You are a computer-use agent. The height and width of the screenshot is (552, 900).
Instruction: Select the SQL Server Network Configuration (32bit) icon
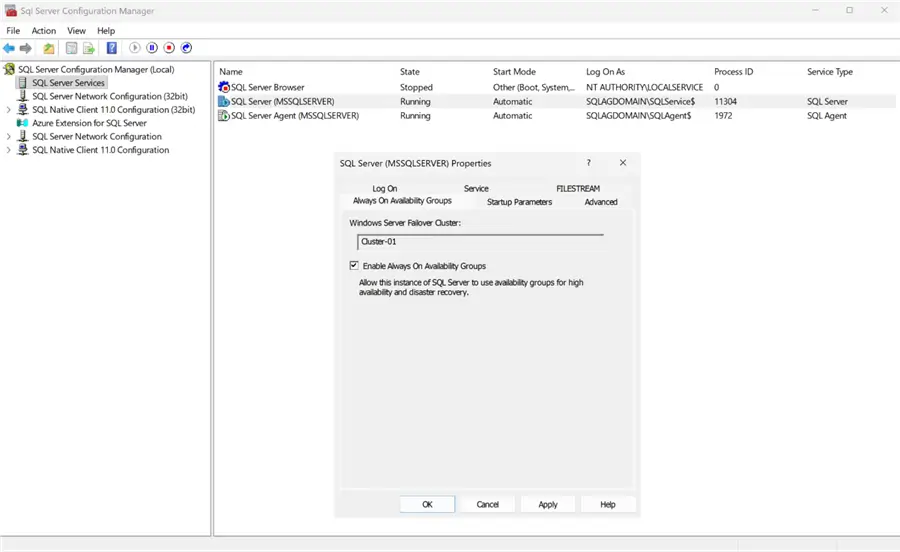(x=22, y=96)
